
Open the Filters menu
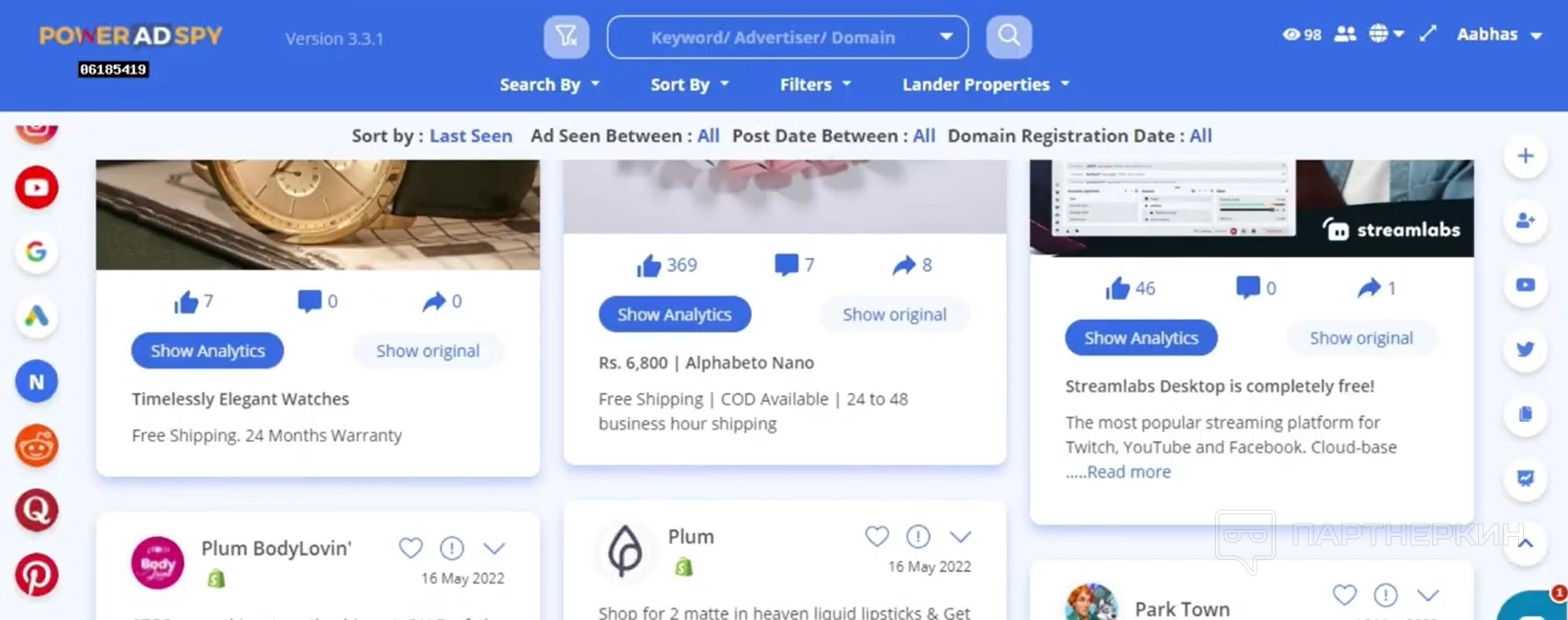[815, 84]
